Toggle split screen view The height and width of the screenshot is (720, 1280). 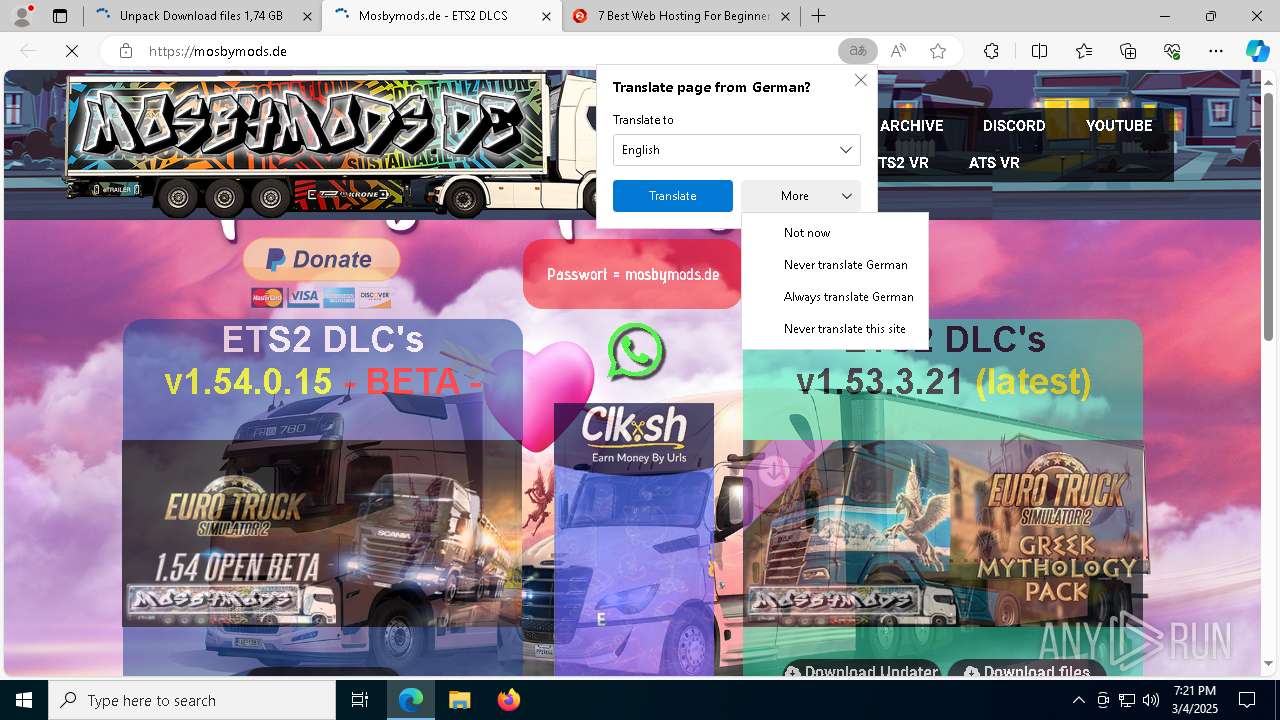tap(1039, 51)
